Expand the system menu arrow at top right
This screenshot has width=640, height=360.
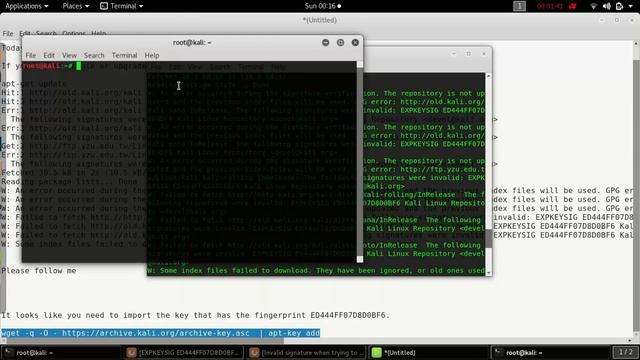630,6
